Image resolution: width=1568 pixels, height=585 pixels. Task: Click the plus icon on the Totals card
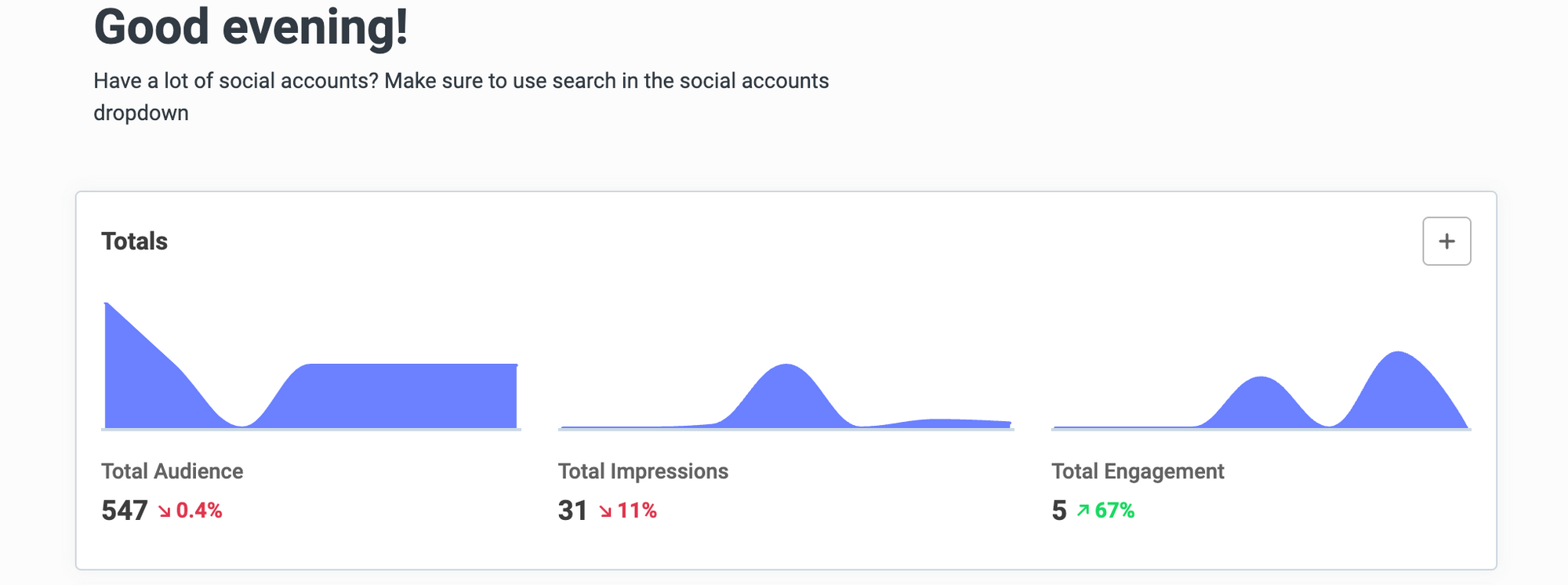tap(1446, 241)
